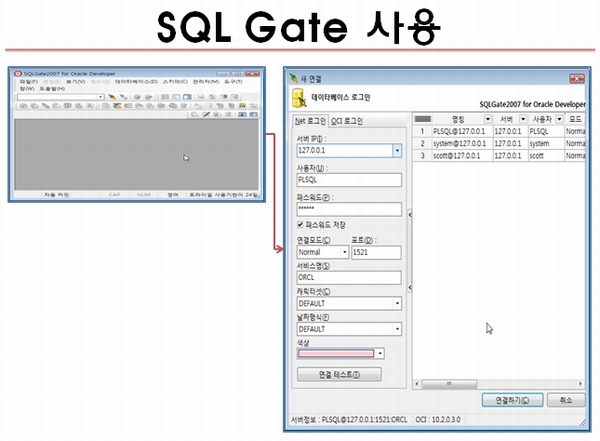The height and width of the screenshot is (441, 600).
Task: Open the 도움말(H) menu
Action: coord(52,89)
